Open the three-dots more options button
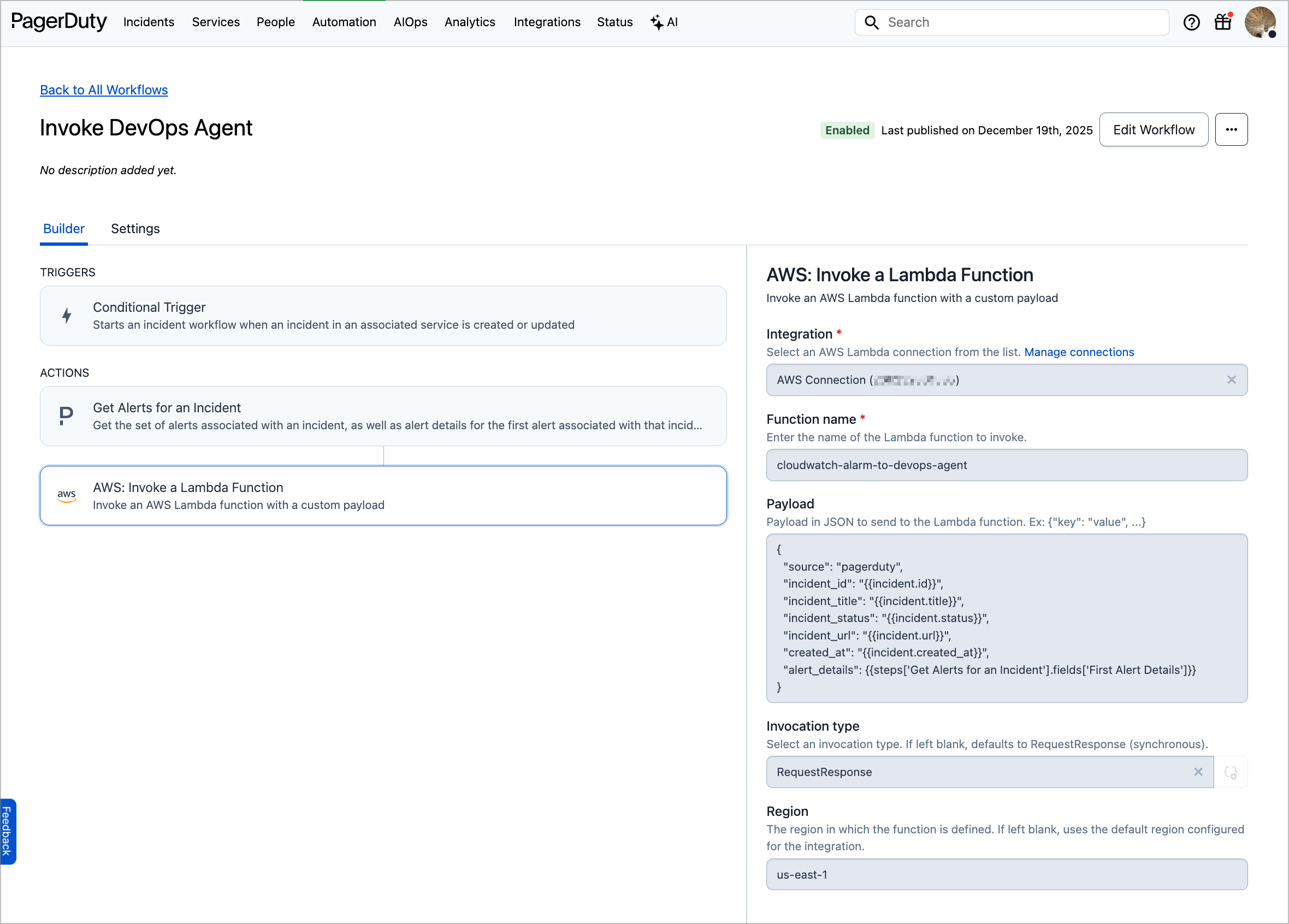Screen dimensions: 1289x924 pos(1231,129)
